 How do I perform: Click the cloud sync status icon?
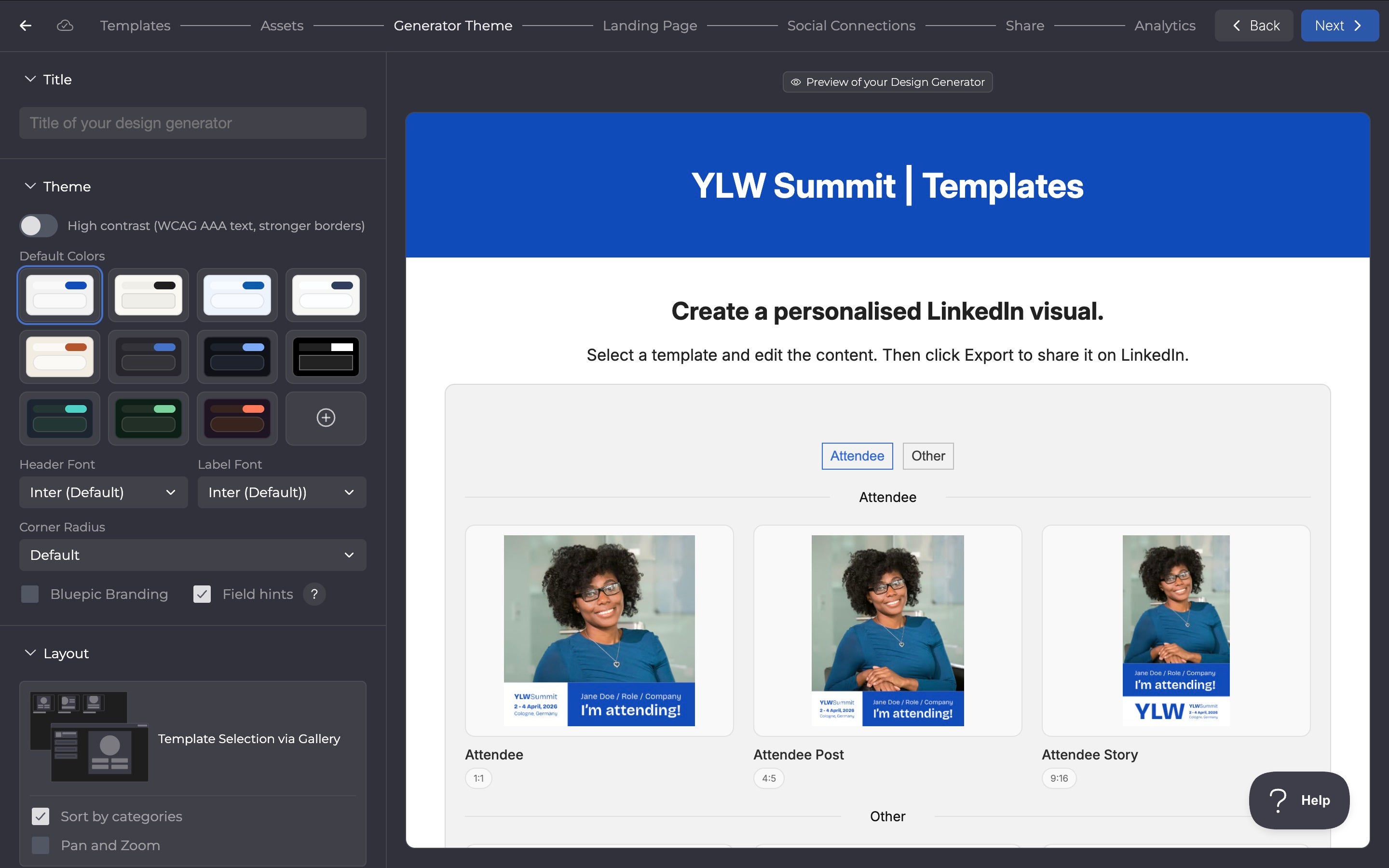tap(65, 25)
